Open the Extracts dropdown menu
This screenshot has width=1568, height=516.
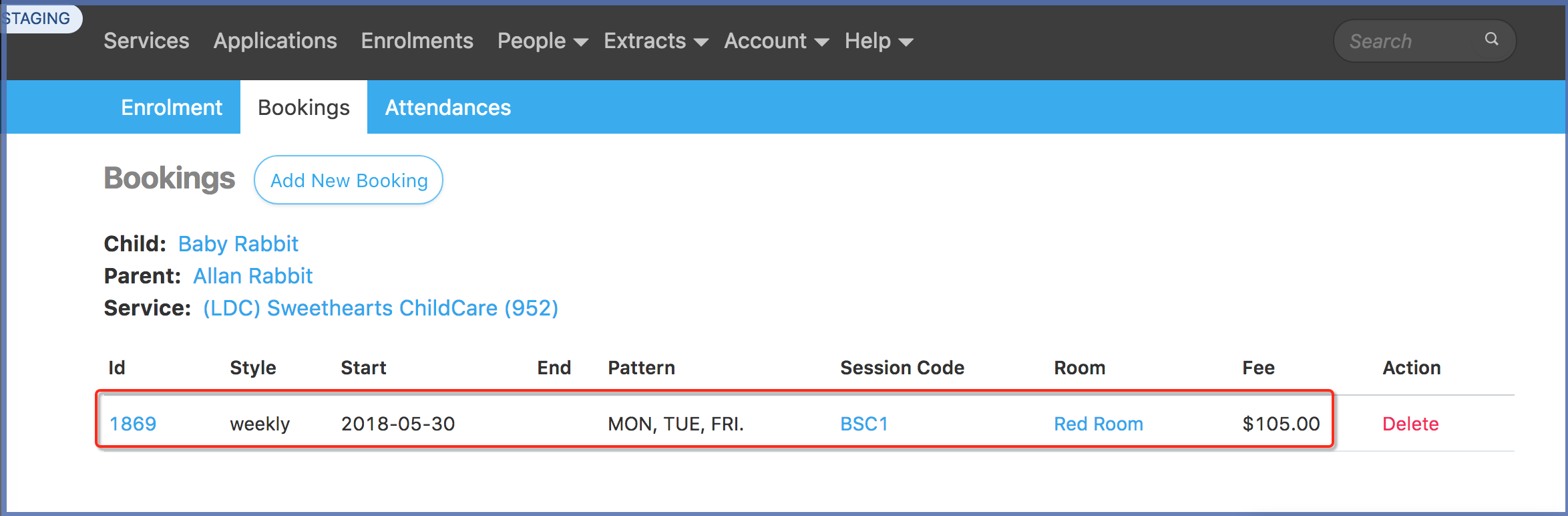[x=655, y=41]
